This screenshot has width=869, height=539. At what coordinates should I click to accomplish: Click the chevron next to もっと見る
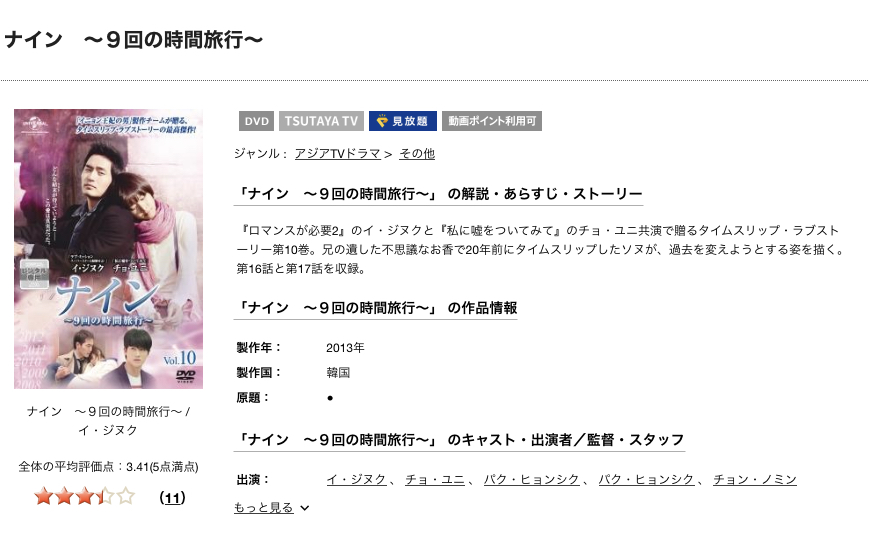(304, 508)
